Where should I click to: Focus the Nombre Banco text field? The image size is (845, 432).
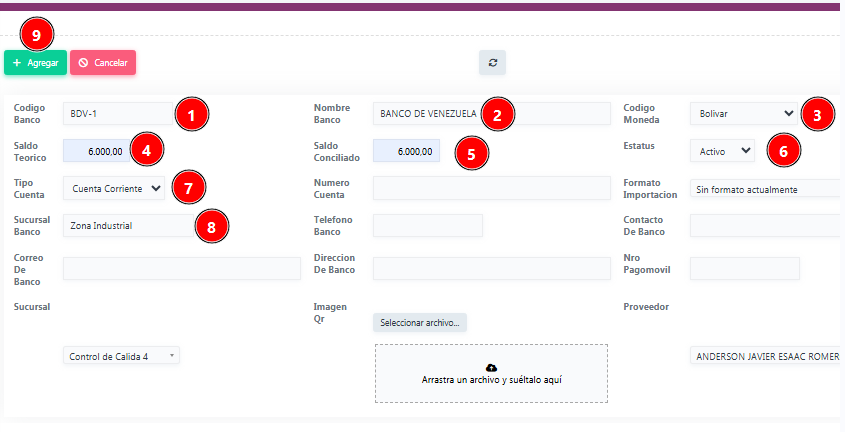[425, 114]
